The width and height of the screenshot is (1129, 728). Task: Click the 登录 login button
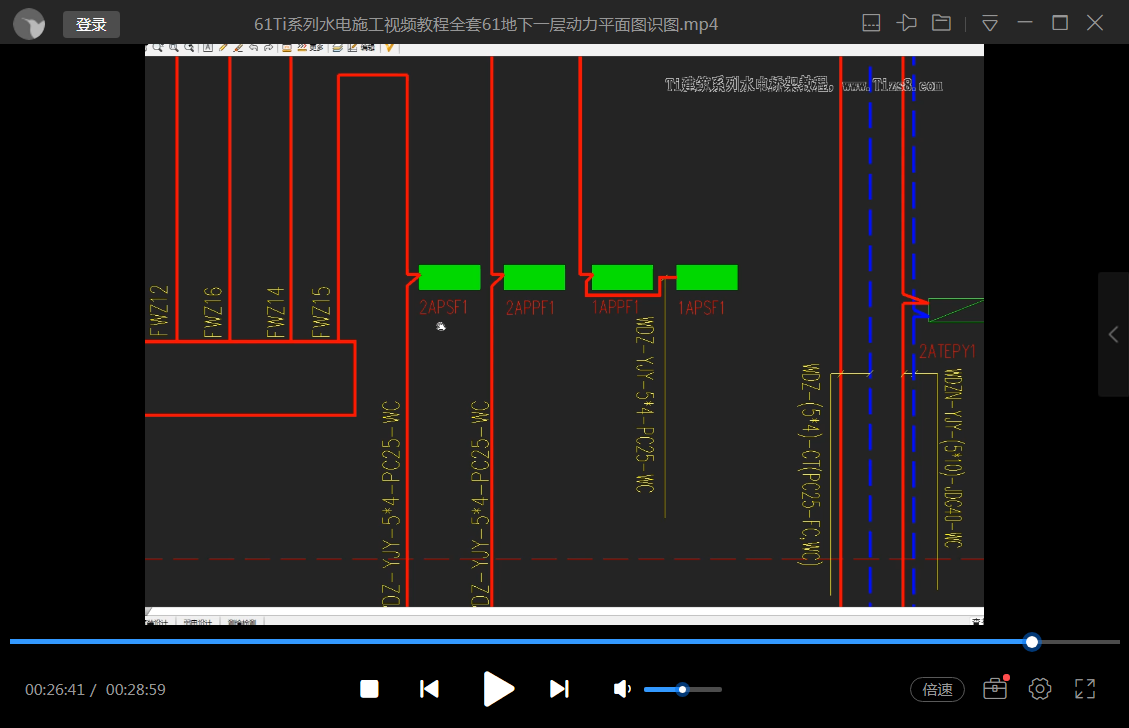(91, 24)
